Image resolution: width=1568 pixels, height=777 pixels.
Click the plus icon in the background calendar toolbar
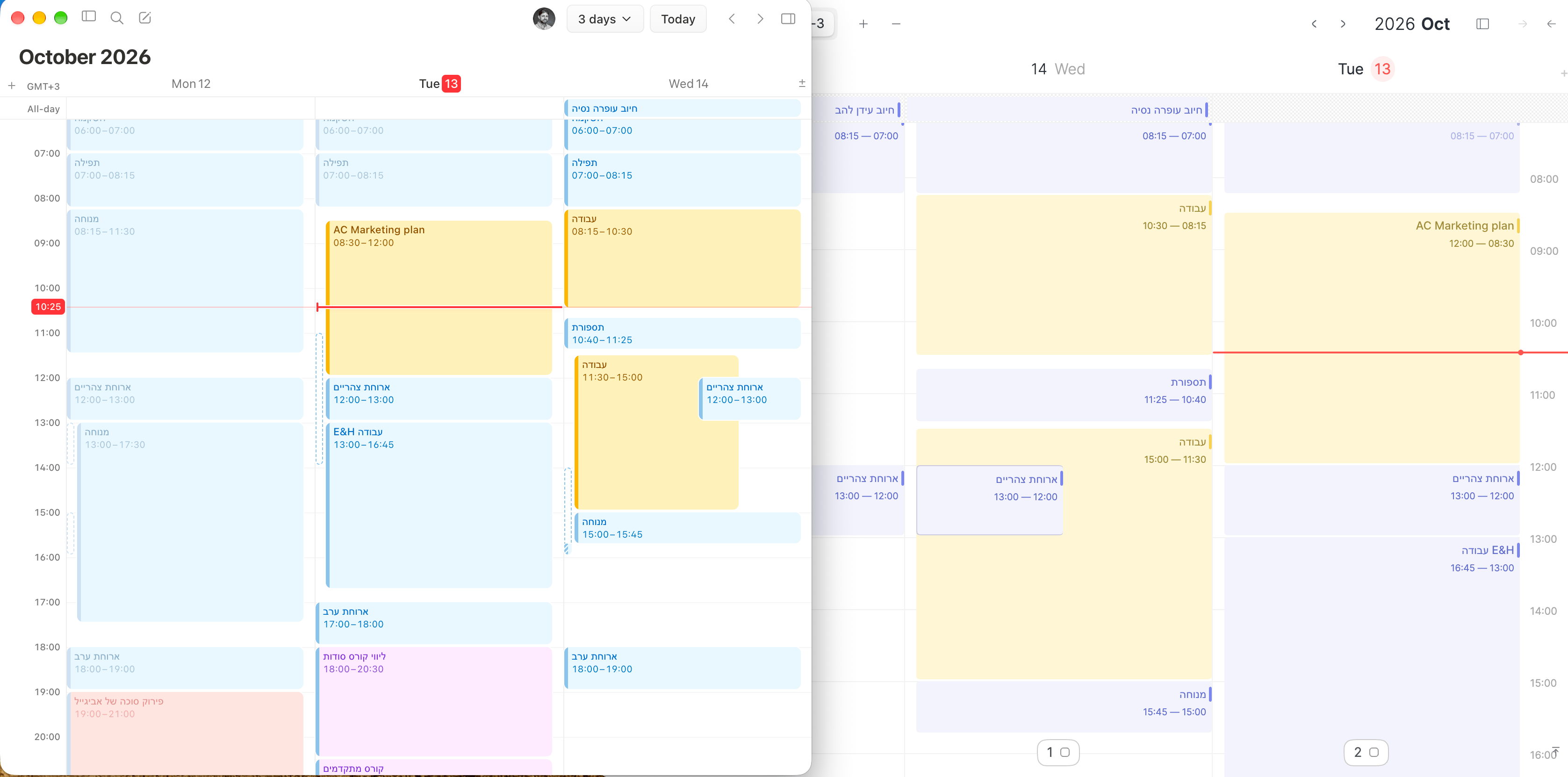863,24
